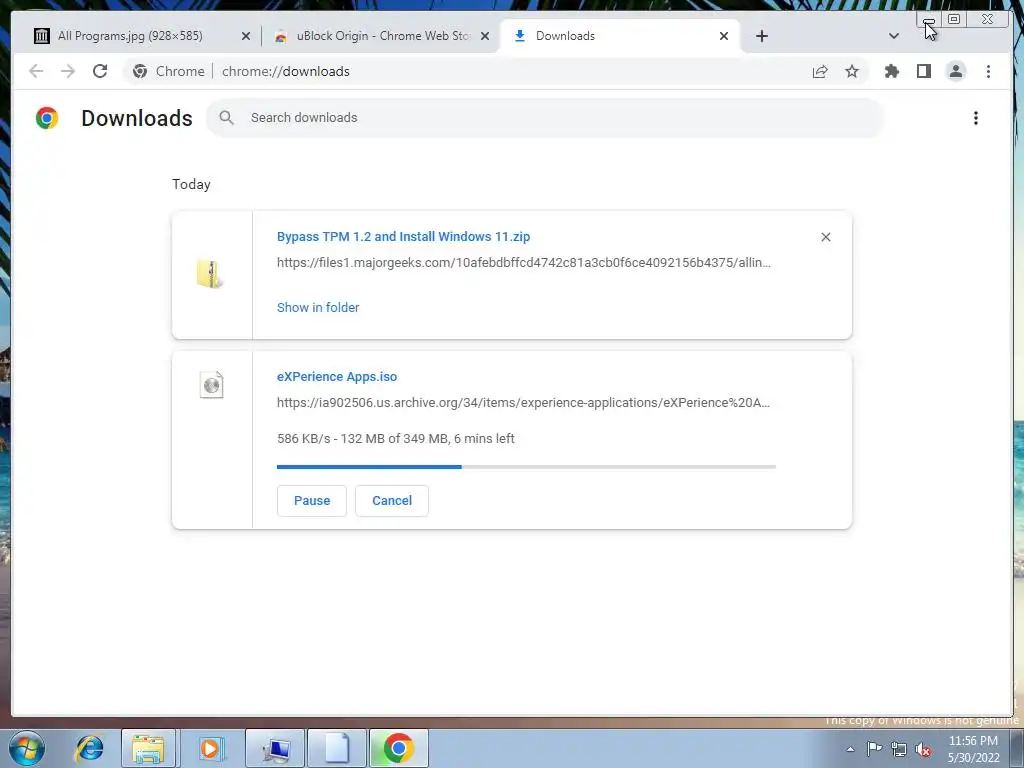Open the computer monitor app on taskbar
Image resolution: width=1024 pixels, height=768 pixels.
point(276,748)
